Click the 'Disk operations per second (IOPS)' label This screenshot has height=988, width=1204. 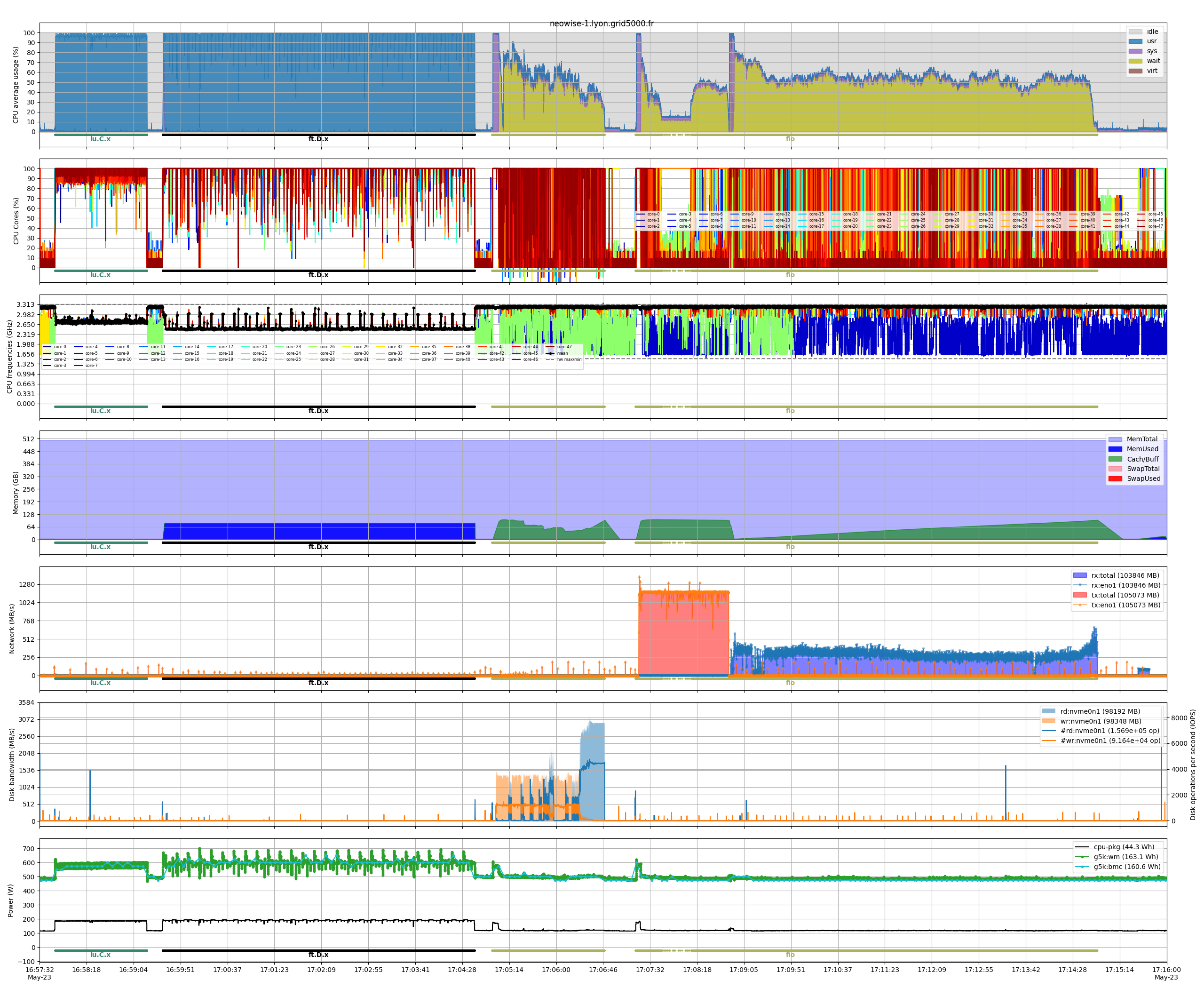click(1193, 765)
